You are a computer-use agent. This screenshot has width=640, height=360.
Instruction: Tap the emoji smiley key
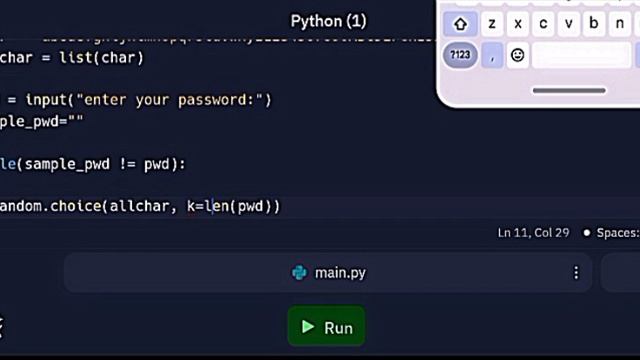click(517, 55)
